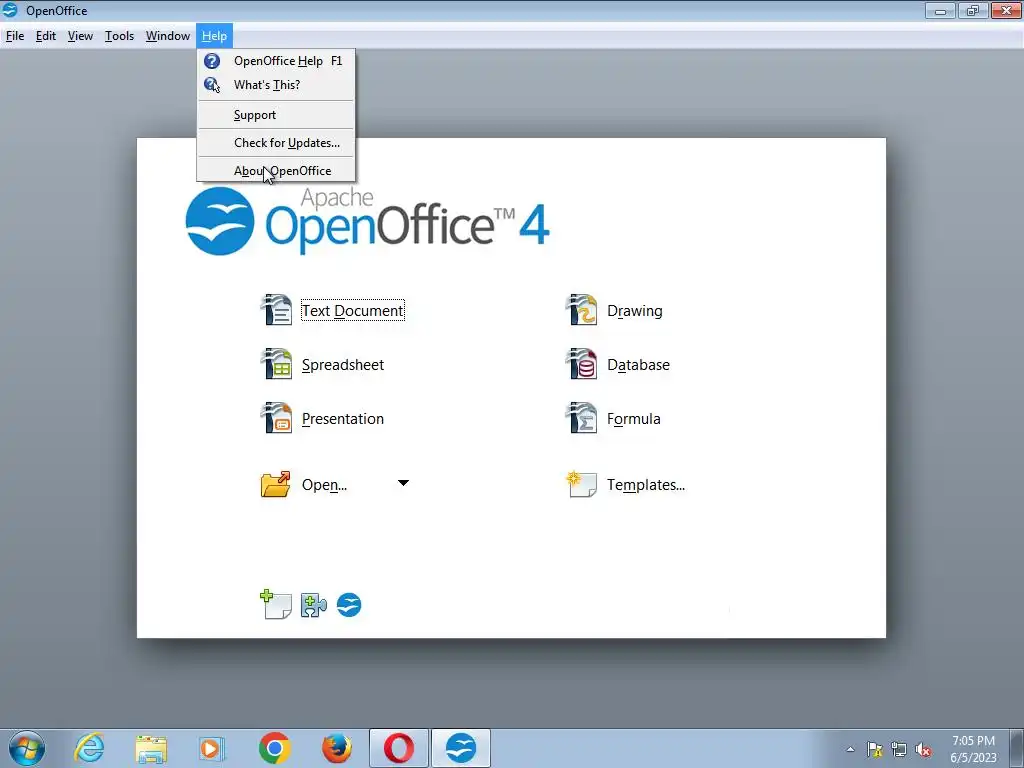Image resolution: width=1024 pixels, height=768 pixels.
Task: Launch Firefox from the taskbar
Action: point(337,748)
